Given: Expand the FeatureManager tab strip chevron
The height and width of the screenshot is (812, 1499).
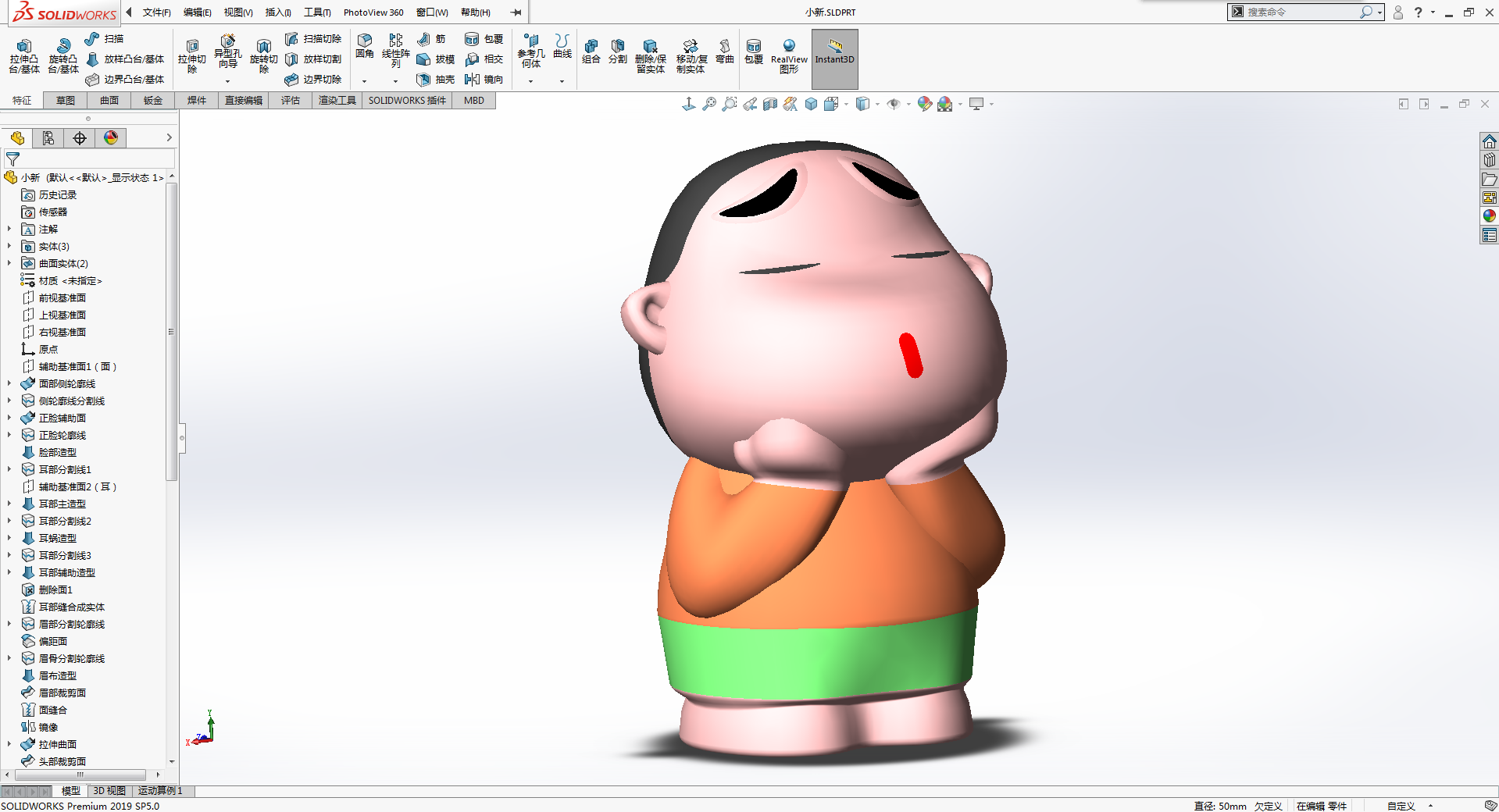Looking at the screenshot, I should pyautogui.click(x=169, y=138).
